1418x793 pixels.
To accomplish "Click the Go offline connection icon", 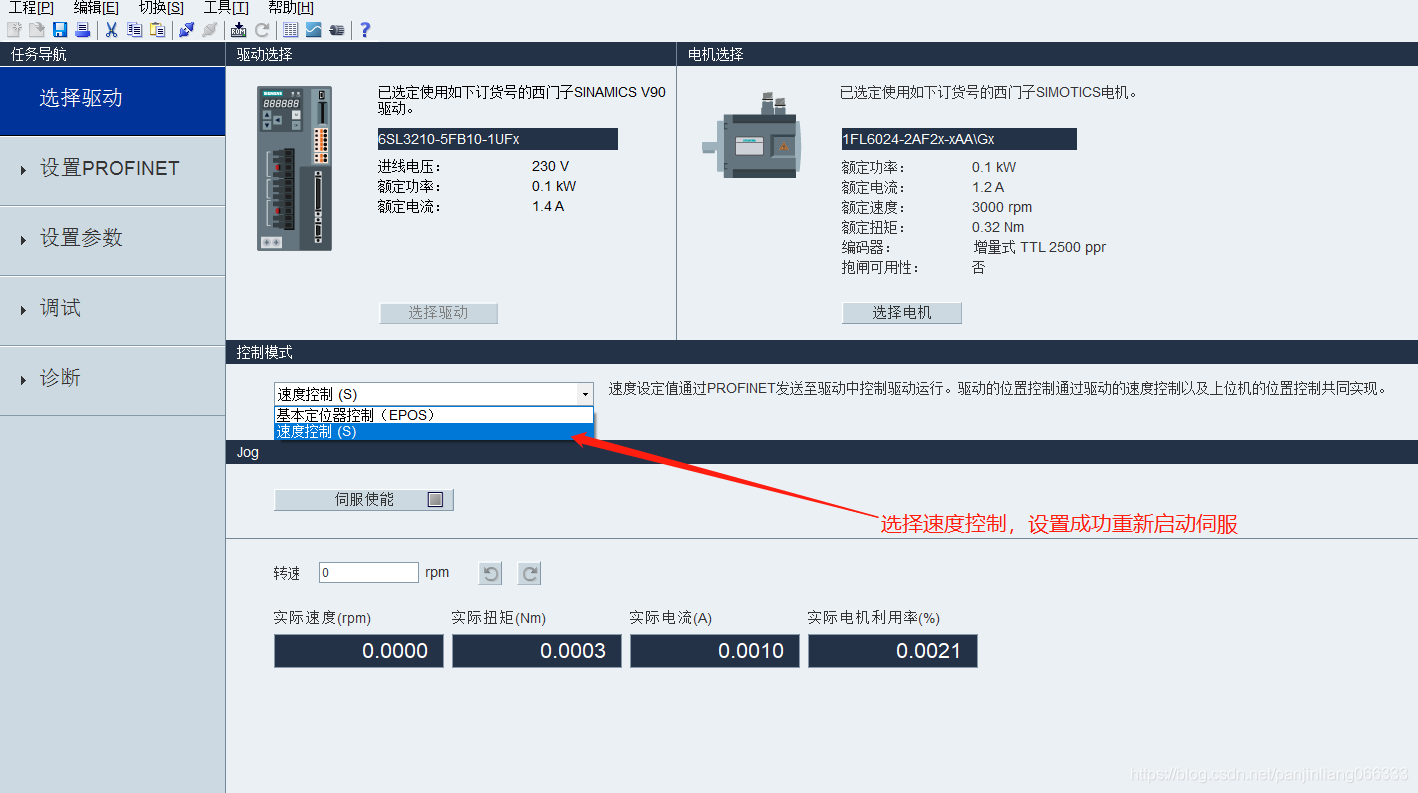I will click(209, 30).
